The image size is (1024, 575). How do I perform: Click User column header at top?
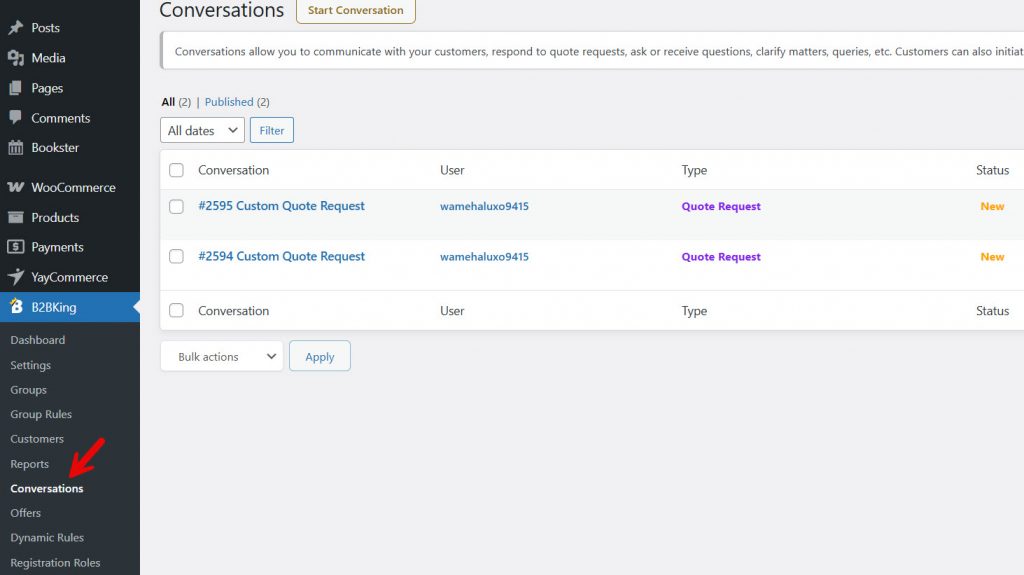click(x=452, y=170)
